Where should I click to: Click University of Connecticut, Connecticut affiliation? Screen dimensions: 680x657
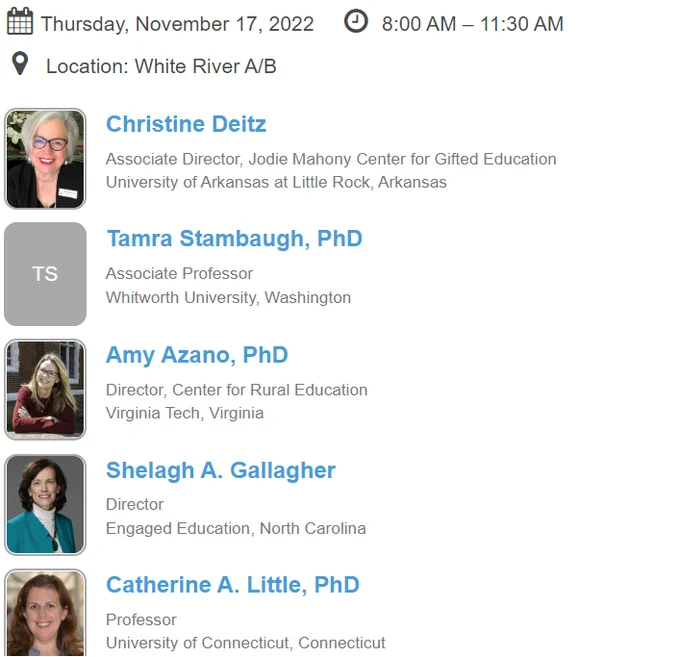pyautogui.click(x=245, y=643)
